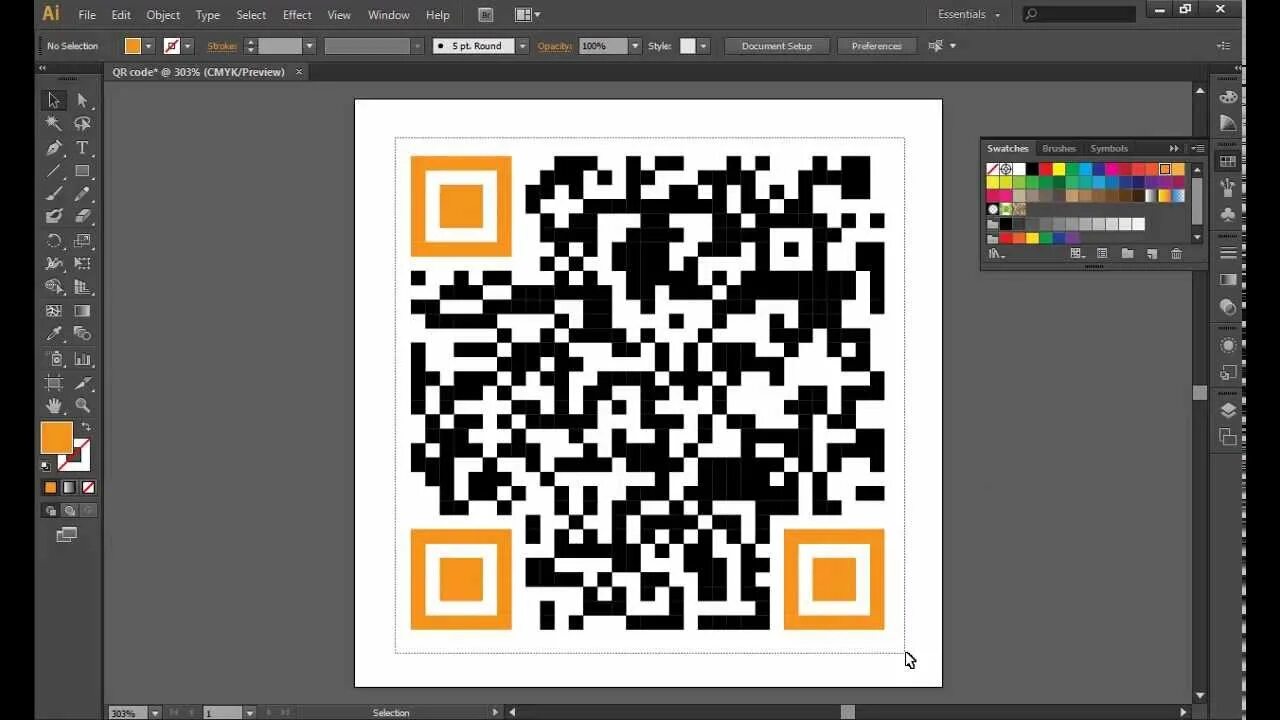1280x720 pixels.
Task: Click orange Fill box in toolbox
Action: [57, 438]
